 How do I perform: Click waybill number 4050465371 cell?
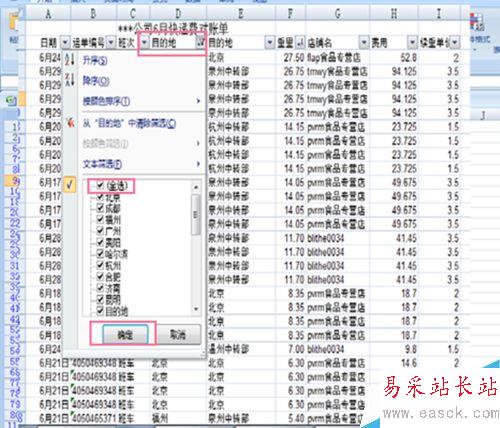94,418
